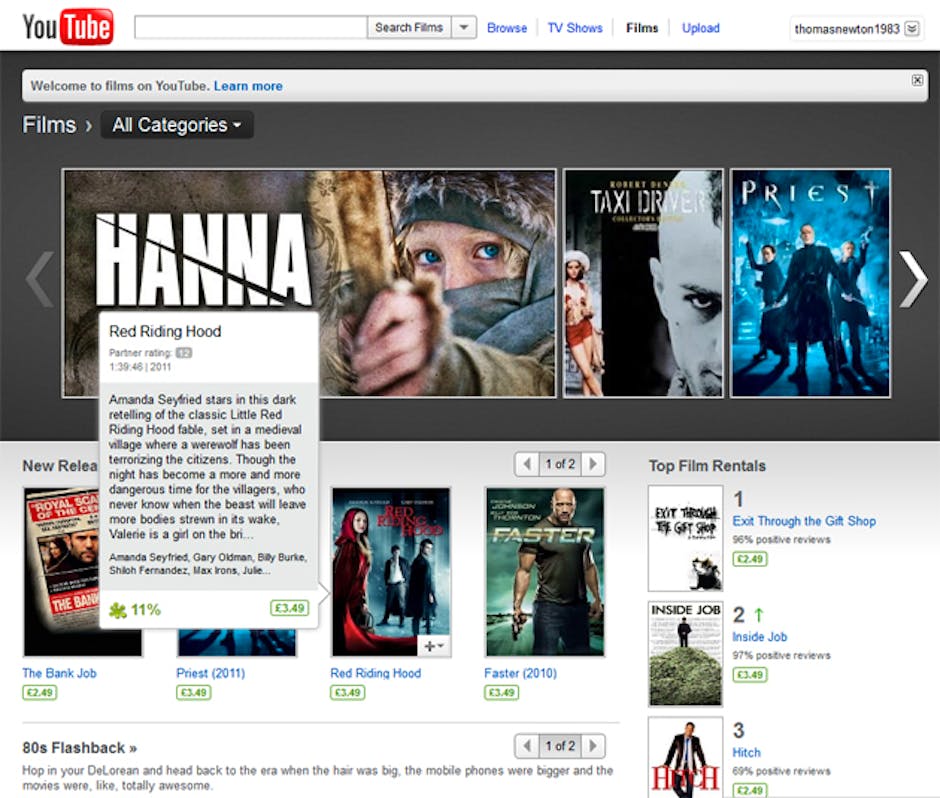Advance the film carousel with the right arrow
940x798 pixels.
[x=913, y=280]
